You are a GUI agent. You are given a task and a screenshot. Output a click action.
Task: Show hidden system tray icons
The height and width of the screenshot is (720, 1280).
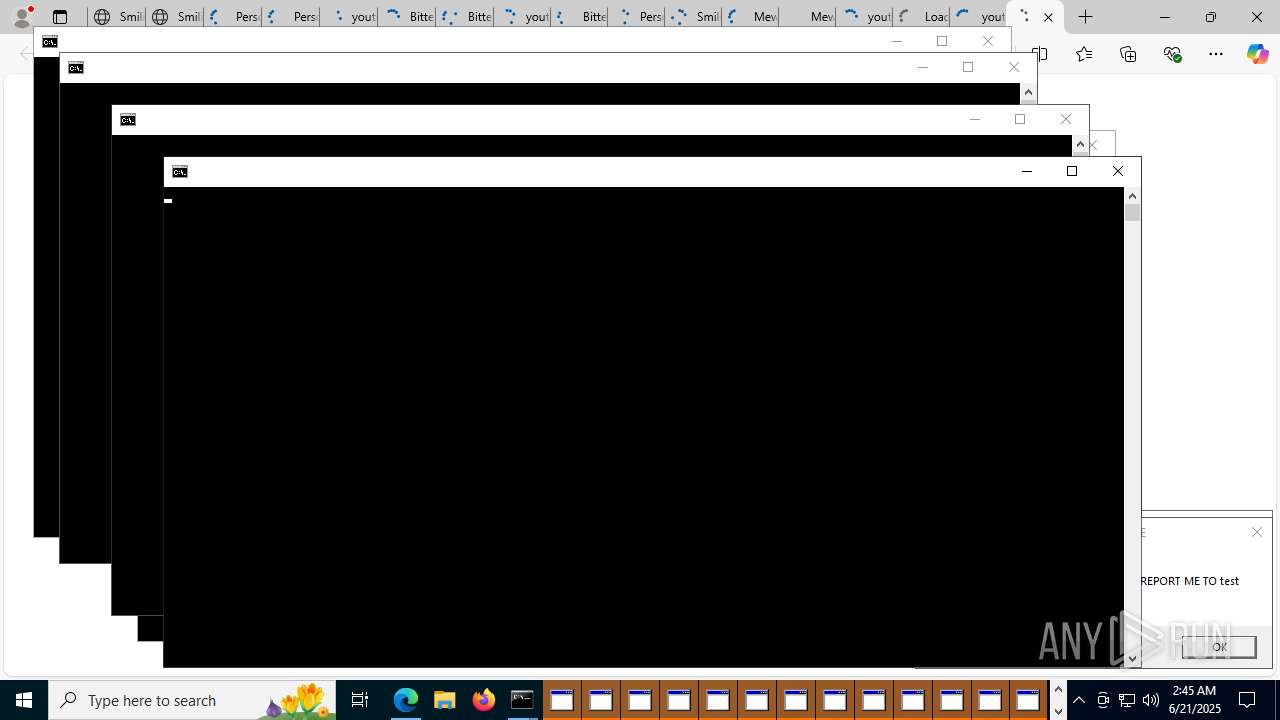coord(1079,700)
